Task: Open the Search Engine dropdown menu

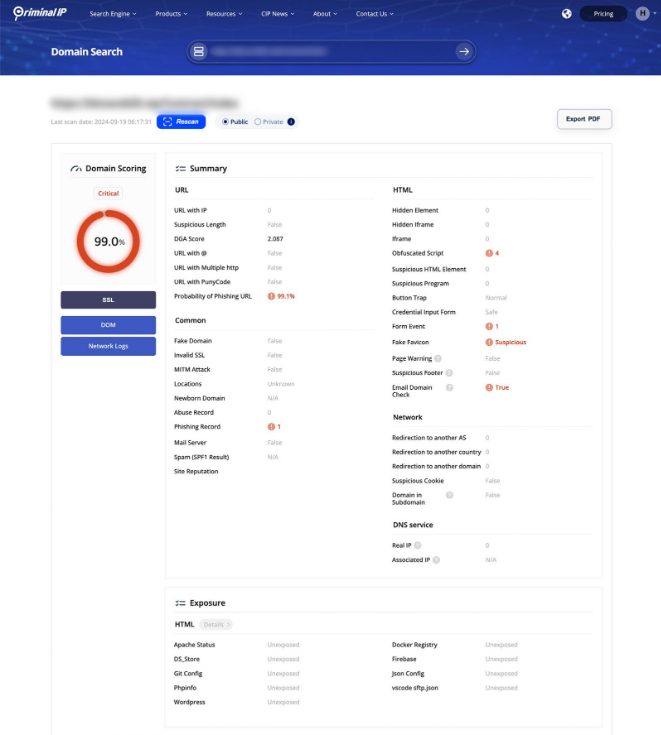Action: point(113,14)
